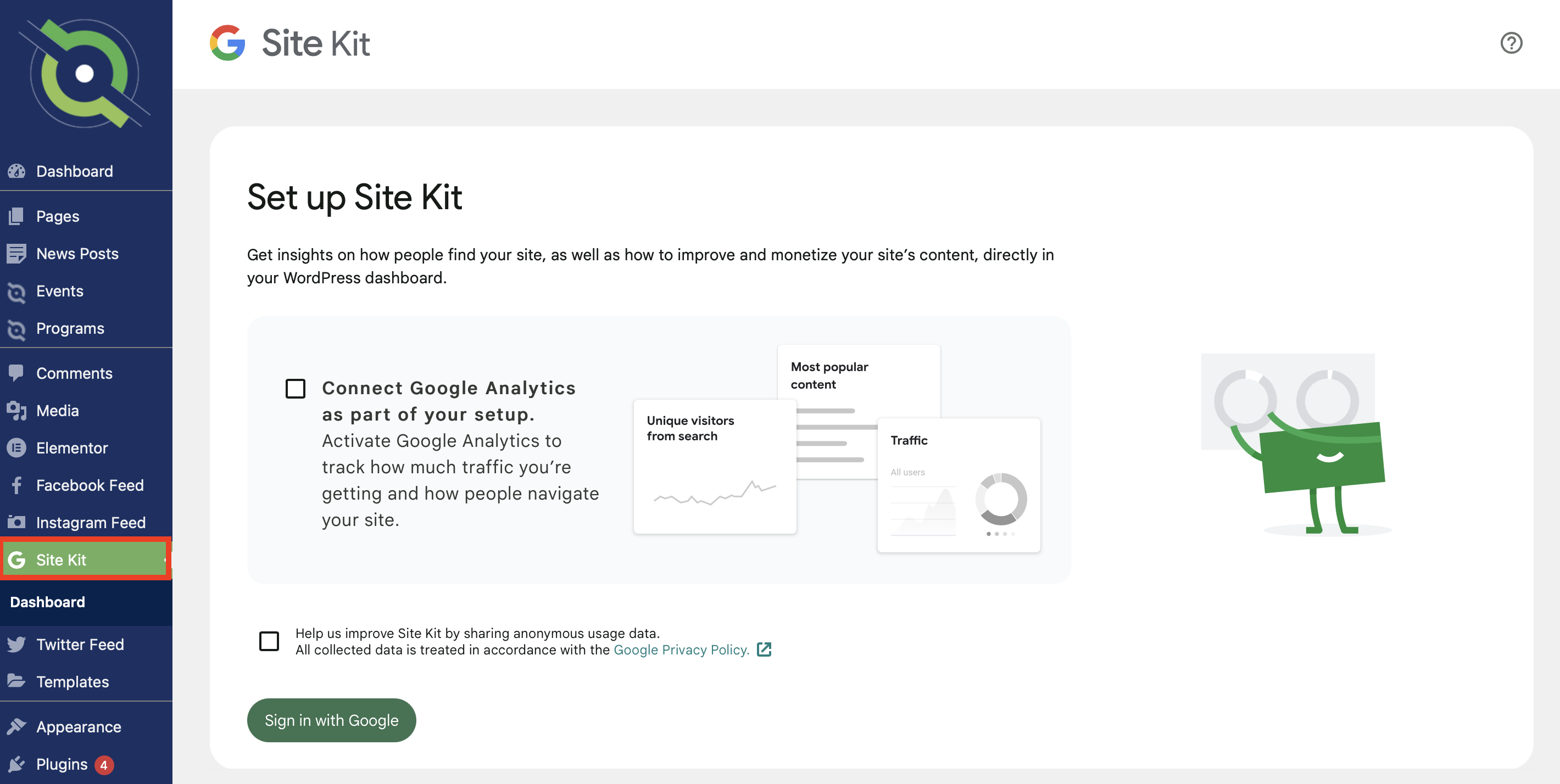Click the external link icon after Privacy Policy
Viewport: 1560px width, 784px height.
[x=764, y=649]
